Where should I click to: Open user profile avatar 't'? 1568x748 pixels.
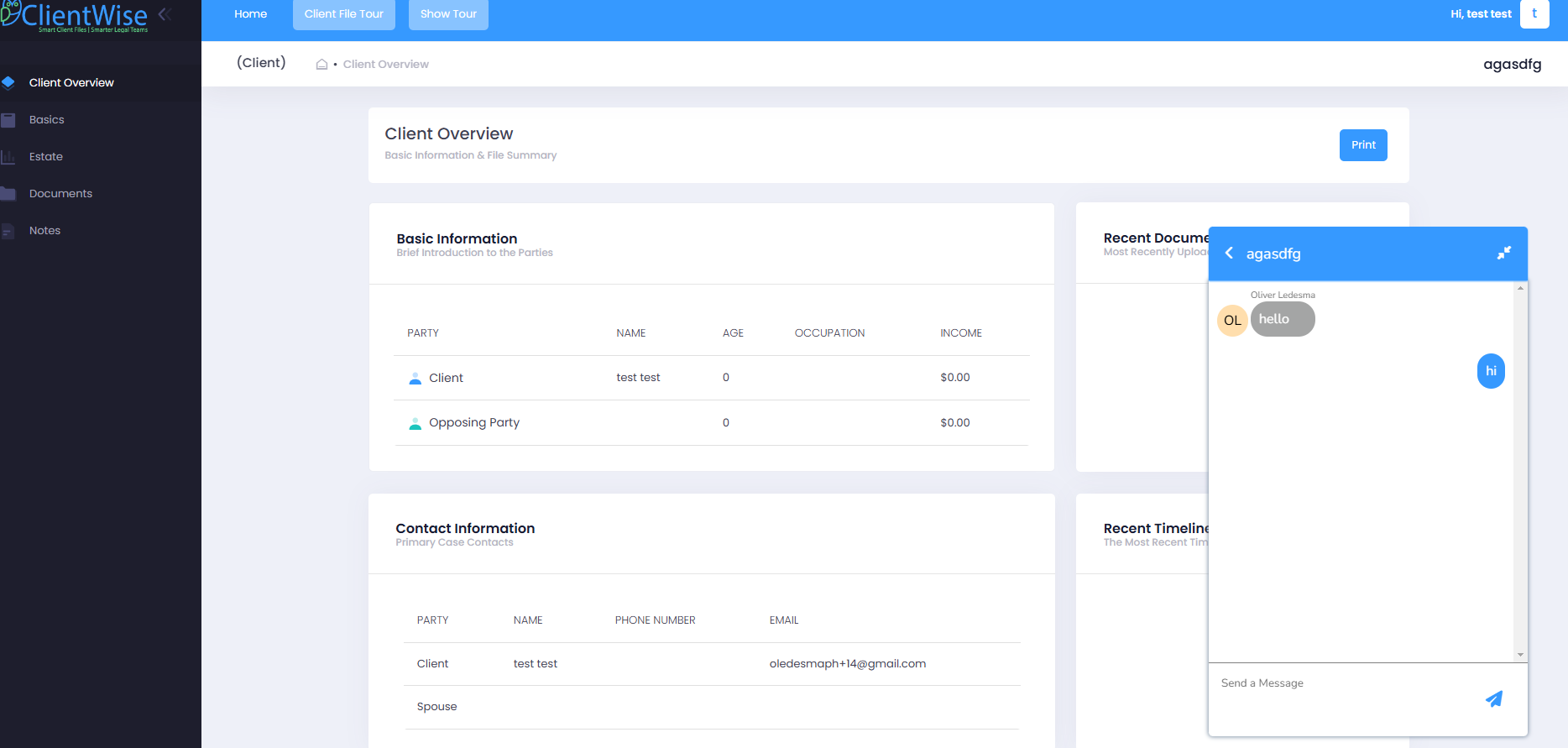(x=1534, y=13)
